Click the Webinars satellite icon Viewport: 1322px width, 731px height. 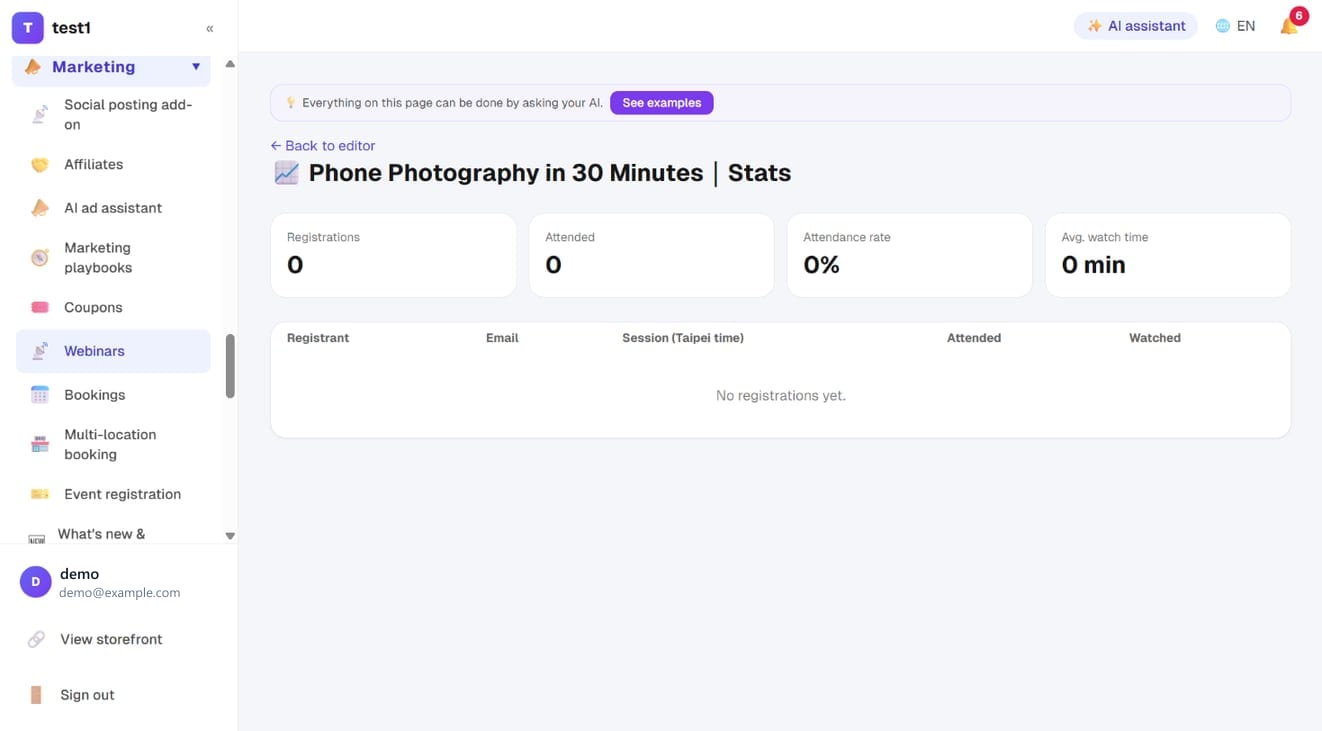coord(40,351)
